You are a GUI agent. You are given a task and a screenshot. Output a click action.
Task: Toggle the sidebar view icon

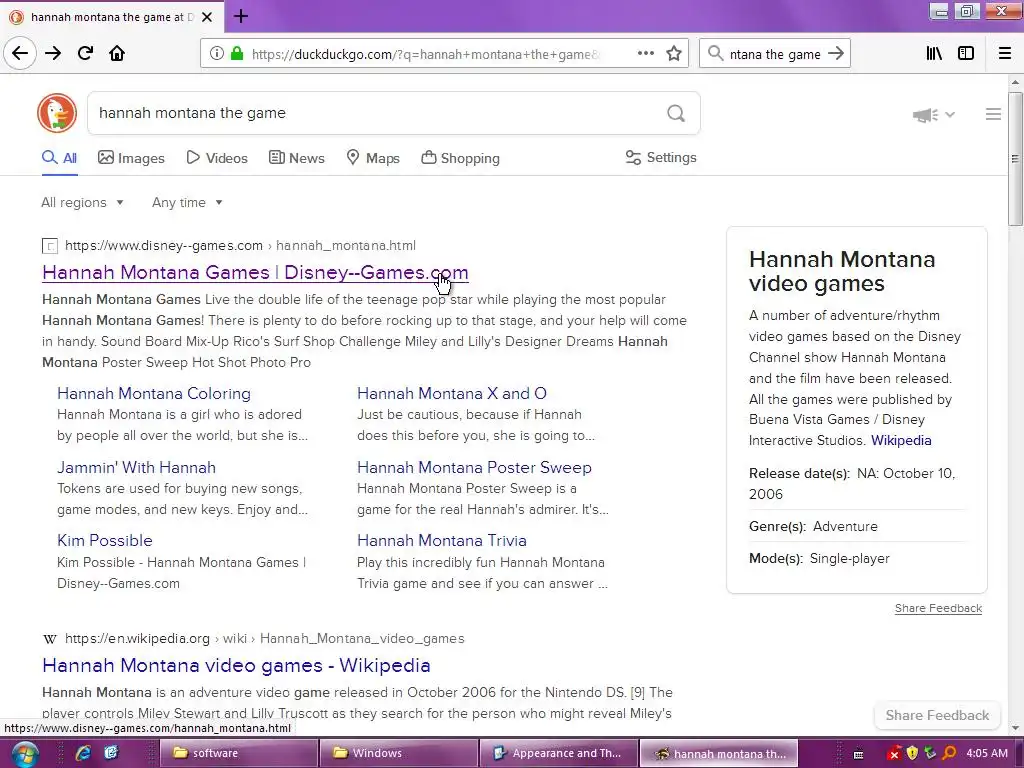(966, 54)
